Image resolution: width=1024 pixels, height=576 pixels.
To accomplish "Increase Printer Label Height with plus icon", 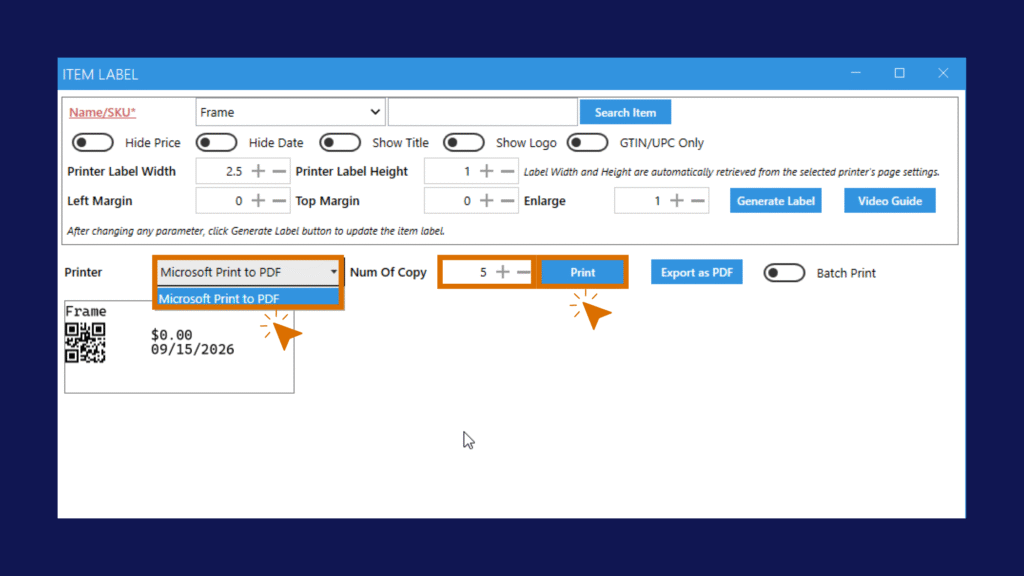I will (487, 171).
